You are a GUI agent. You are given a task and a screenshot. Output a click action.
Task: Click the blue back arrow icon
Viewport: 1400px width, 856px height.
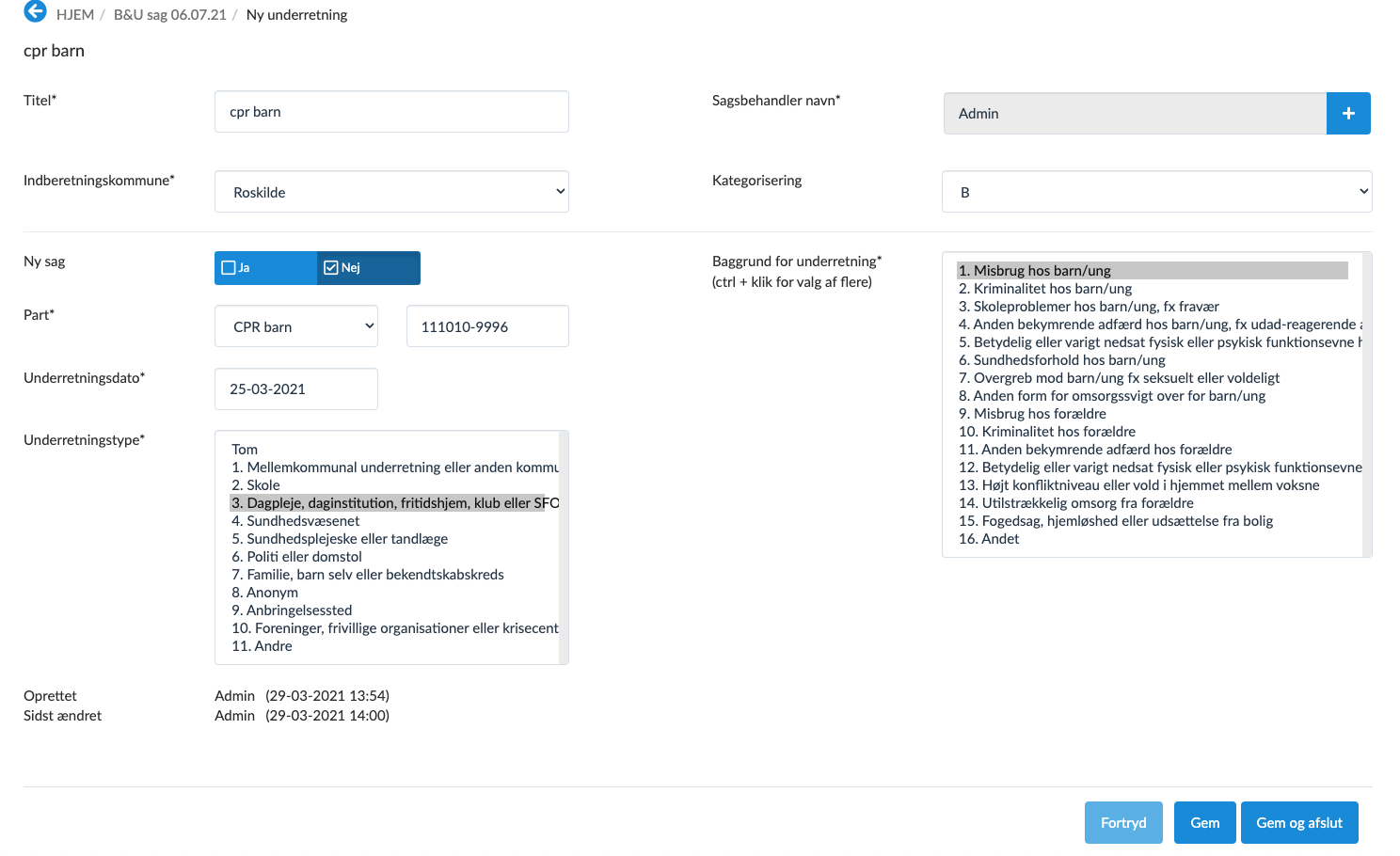click(x=35, y=12)
